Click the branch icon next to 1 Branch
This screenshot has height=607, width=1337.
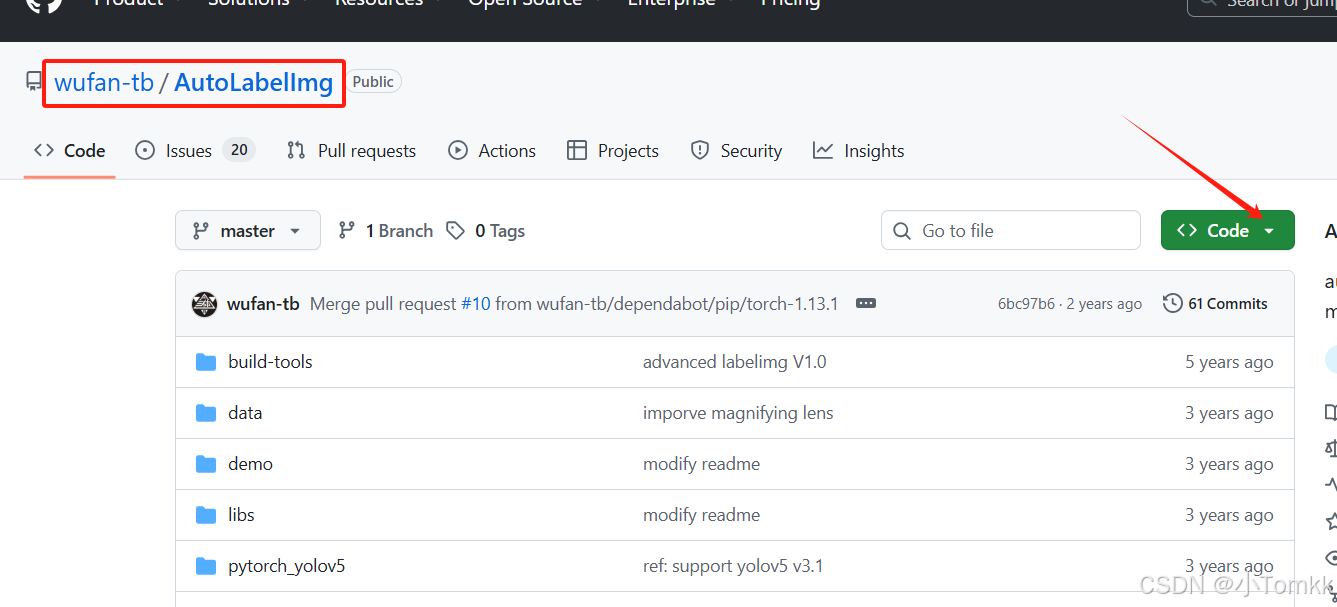pyautogui.click(x=347, y=231)
